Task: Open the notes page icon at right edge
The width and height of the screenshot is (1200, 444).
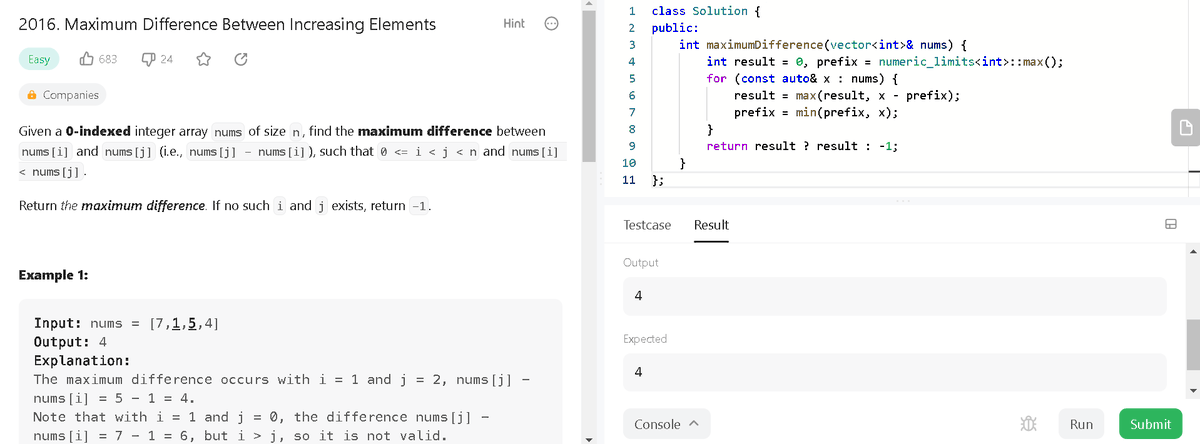Action: (1184, 126)
